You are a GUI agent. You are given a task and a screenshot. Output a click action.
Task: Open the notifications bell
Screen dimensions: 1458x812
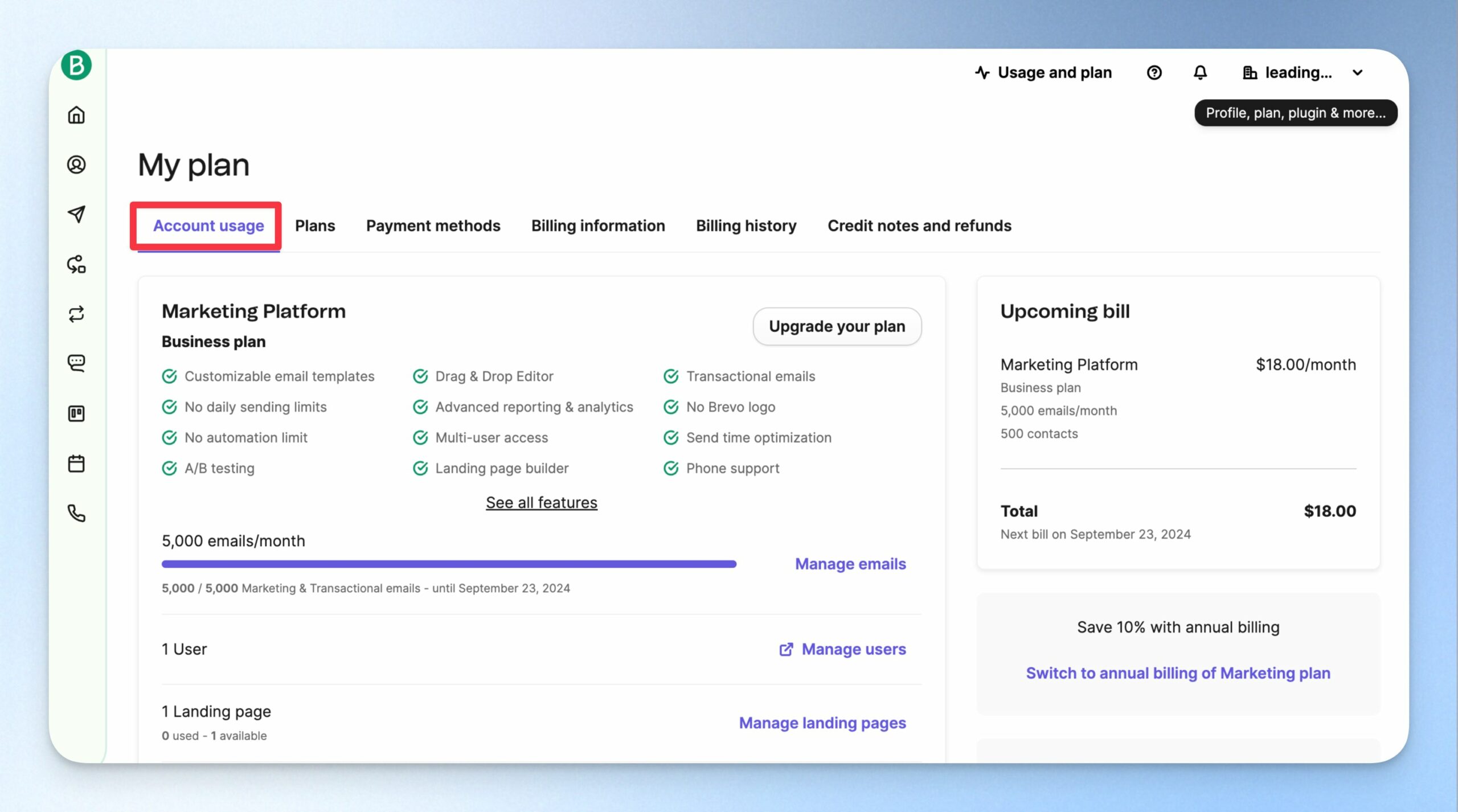(x=1200, y=73)
